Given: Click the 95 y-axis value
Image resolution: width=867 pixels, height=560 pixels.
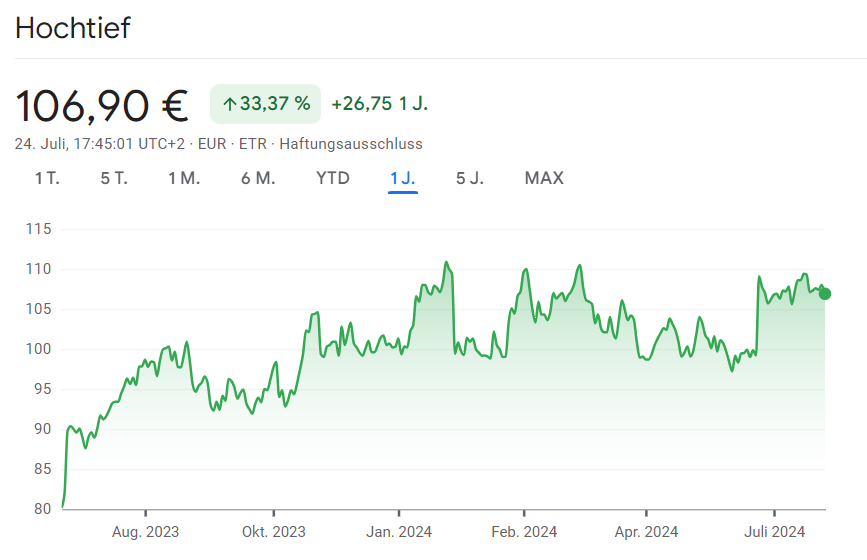Looking at the screenshot, I should 43,389.
